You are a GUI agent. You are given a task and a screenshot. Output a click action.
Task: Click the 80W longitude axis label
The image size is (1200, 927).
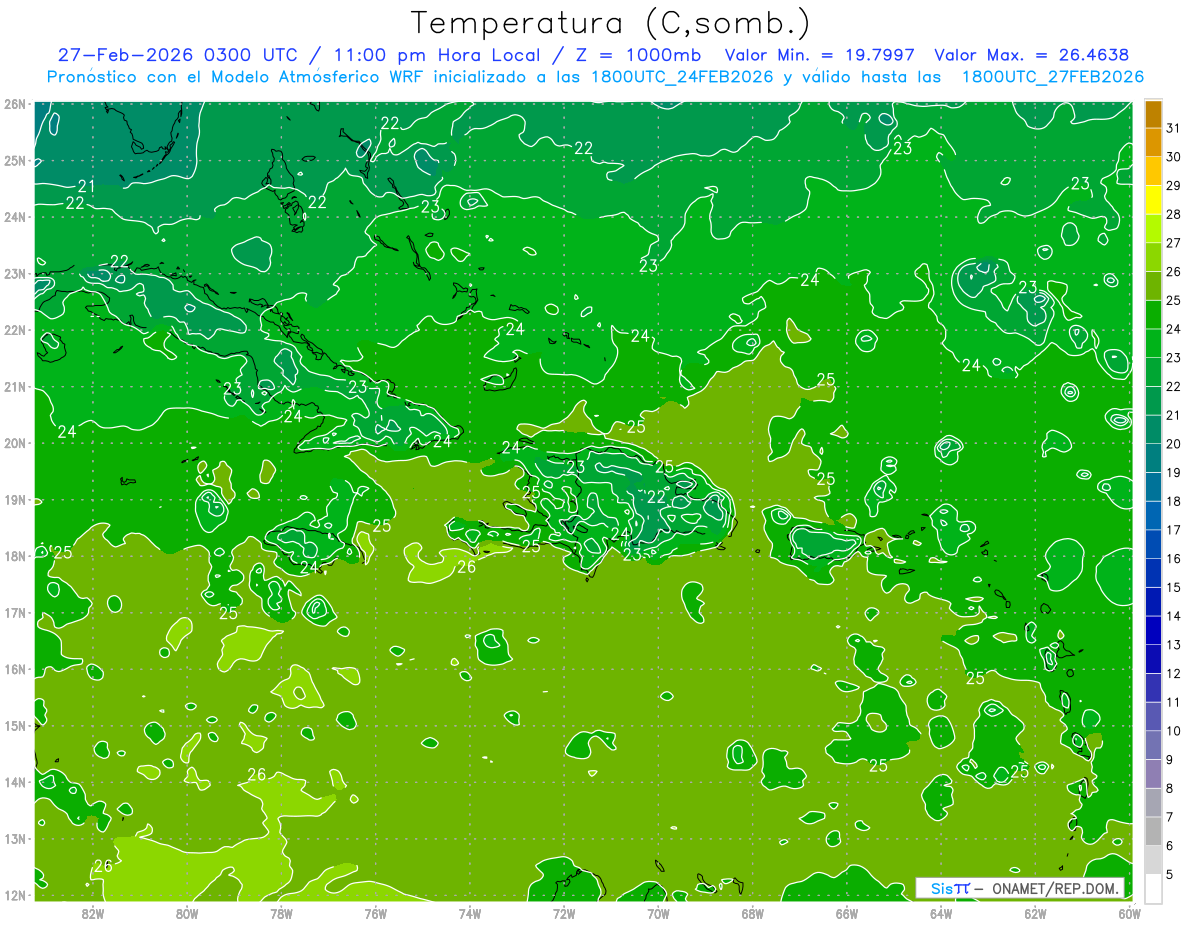point(187,913)
